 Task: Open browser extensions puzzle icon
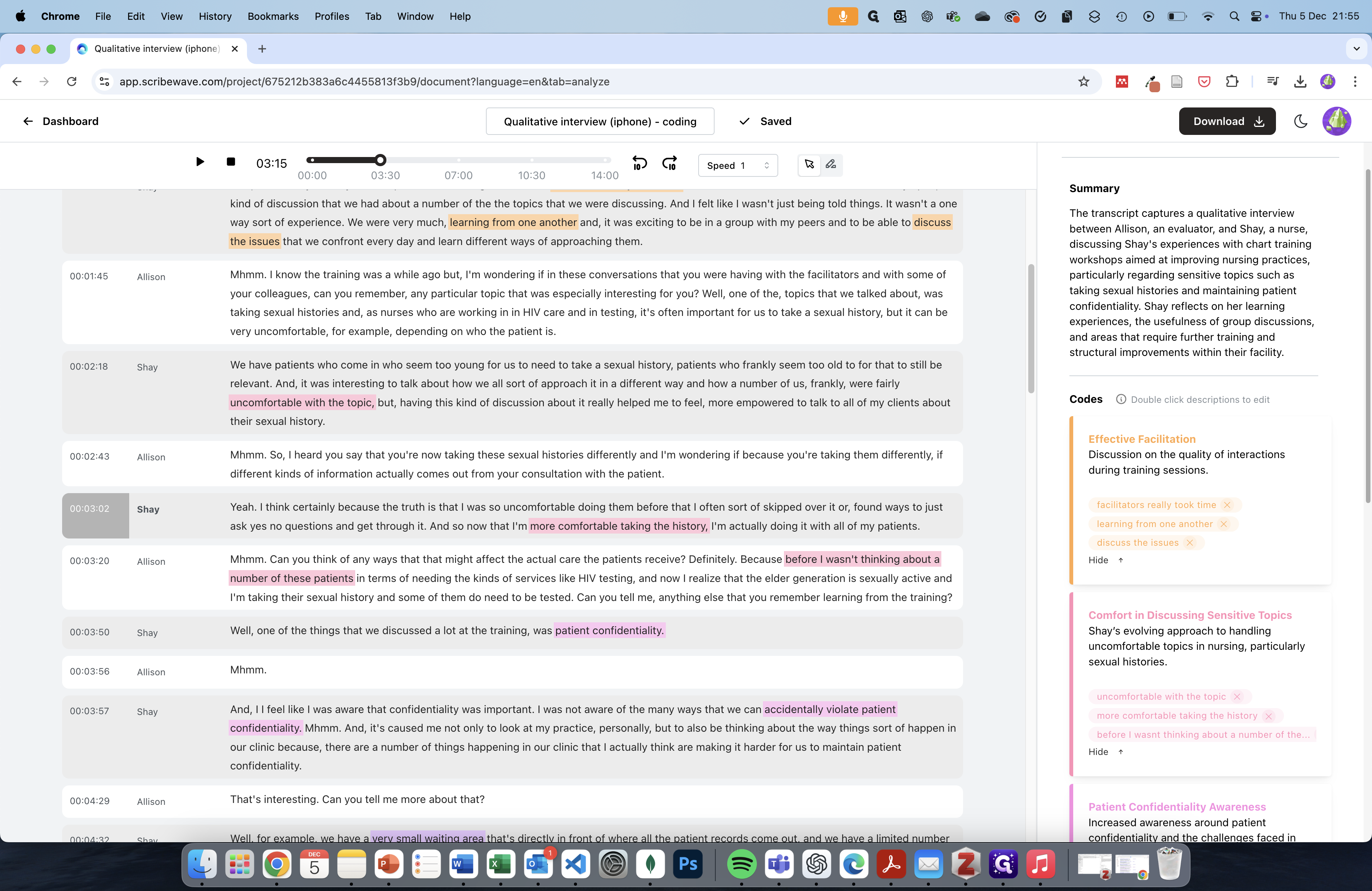1231,81
